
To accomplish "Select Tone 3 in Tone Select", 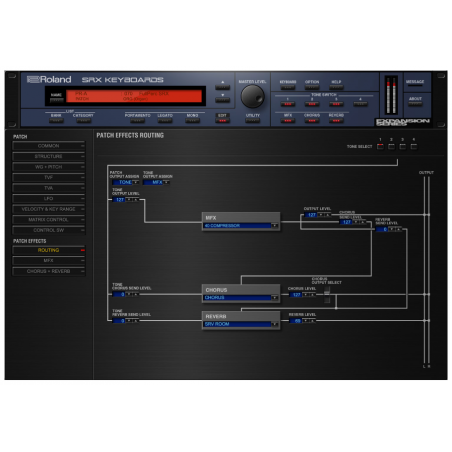I will pyautogui.click(x=403, y=146).
